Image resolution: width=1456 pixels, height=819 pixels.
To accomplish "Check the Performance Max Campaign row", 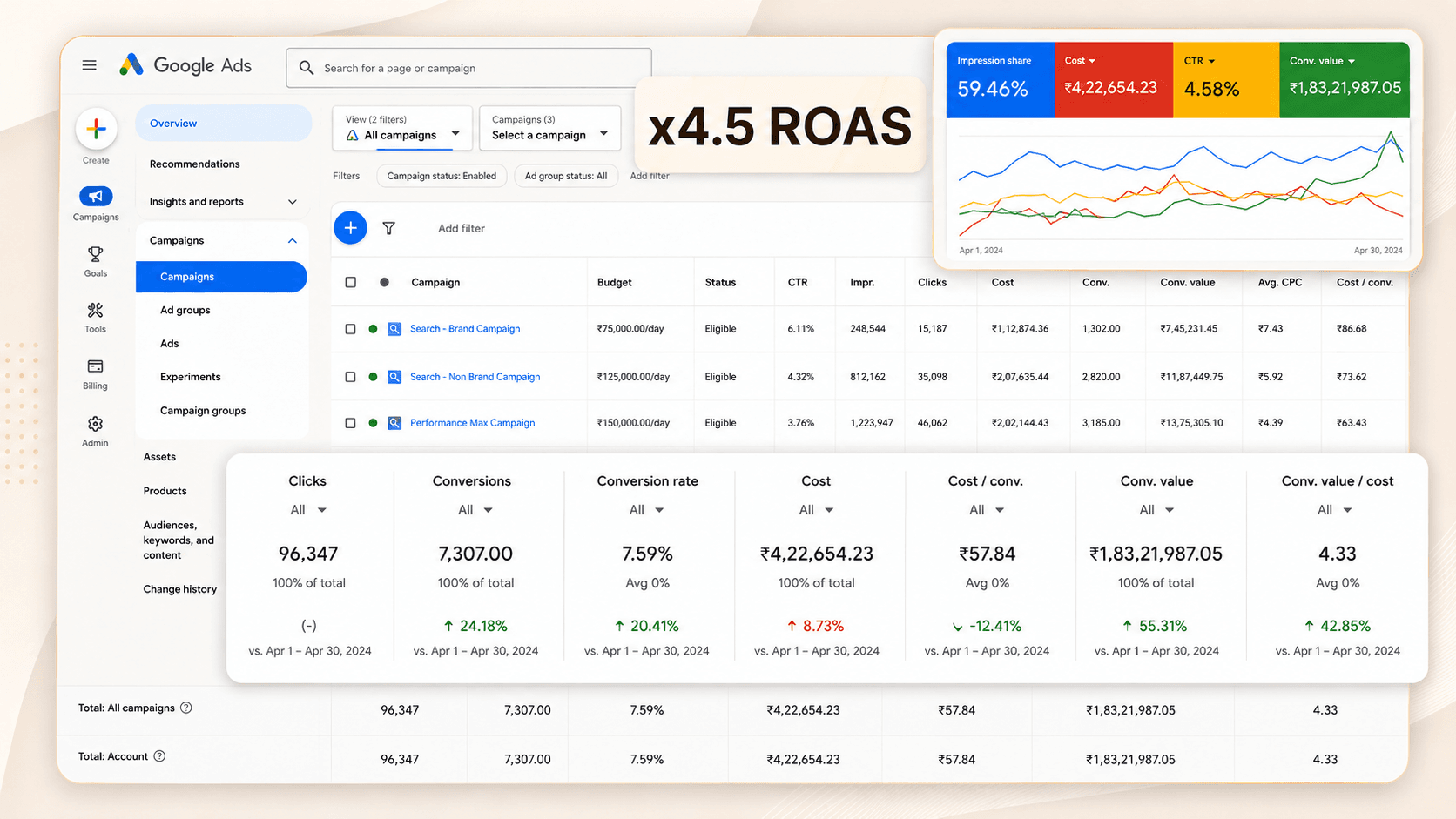I will pos(350,423).
